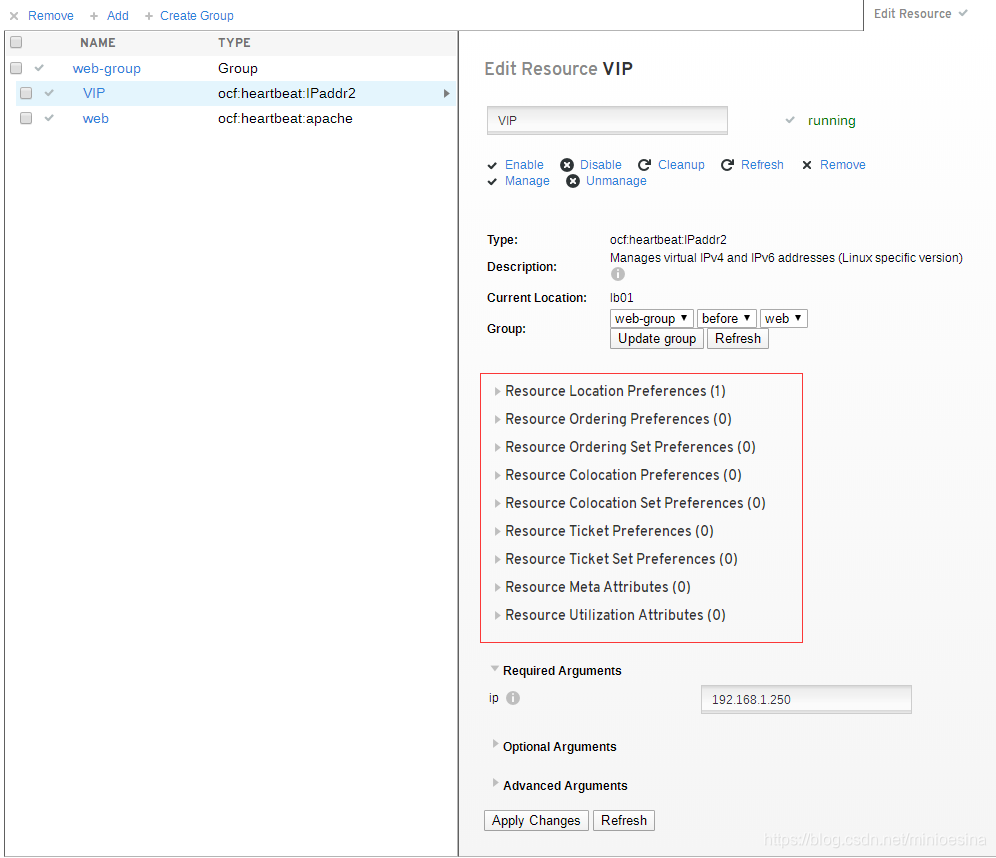996x858 pixels.
Task: Click the Apply Changes button
Action: point(536,820)
